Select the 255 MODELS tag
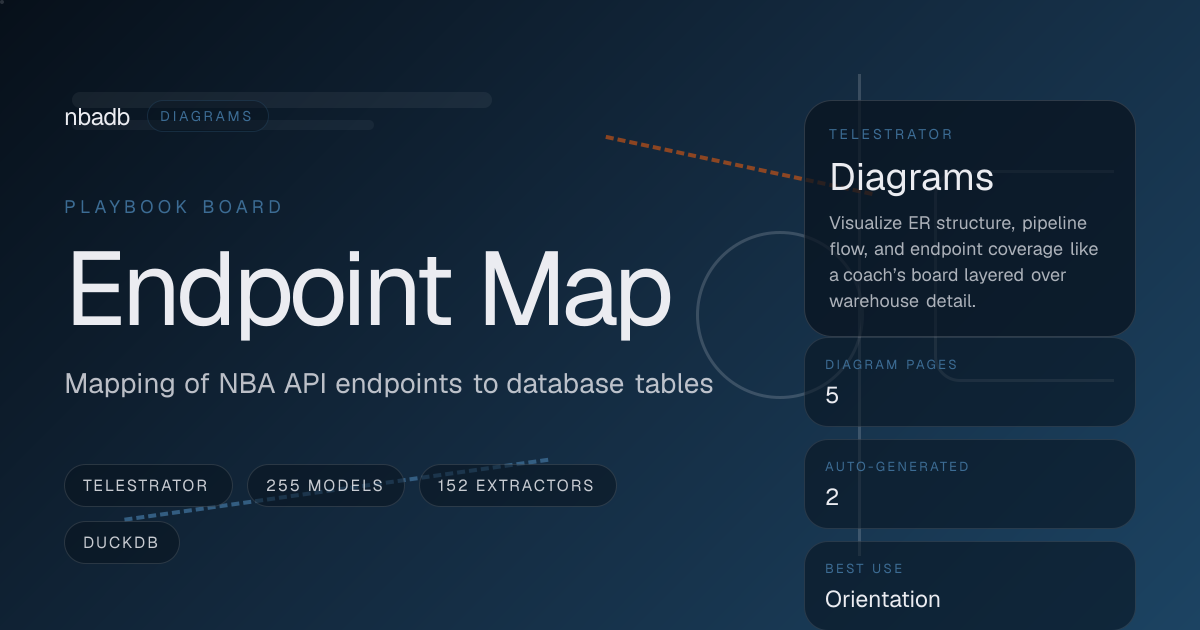Screen dimensions: 1200x630 pyautogui.click(x=325, y=486)
